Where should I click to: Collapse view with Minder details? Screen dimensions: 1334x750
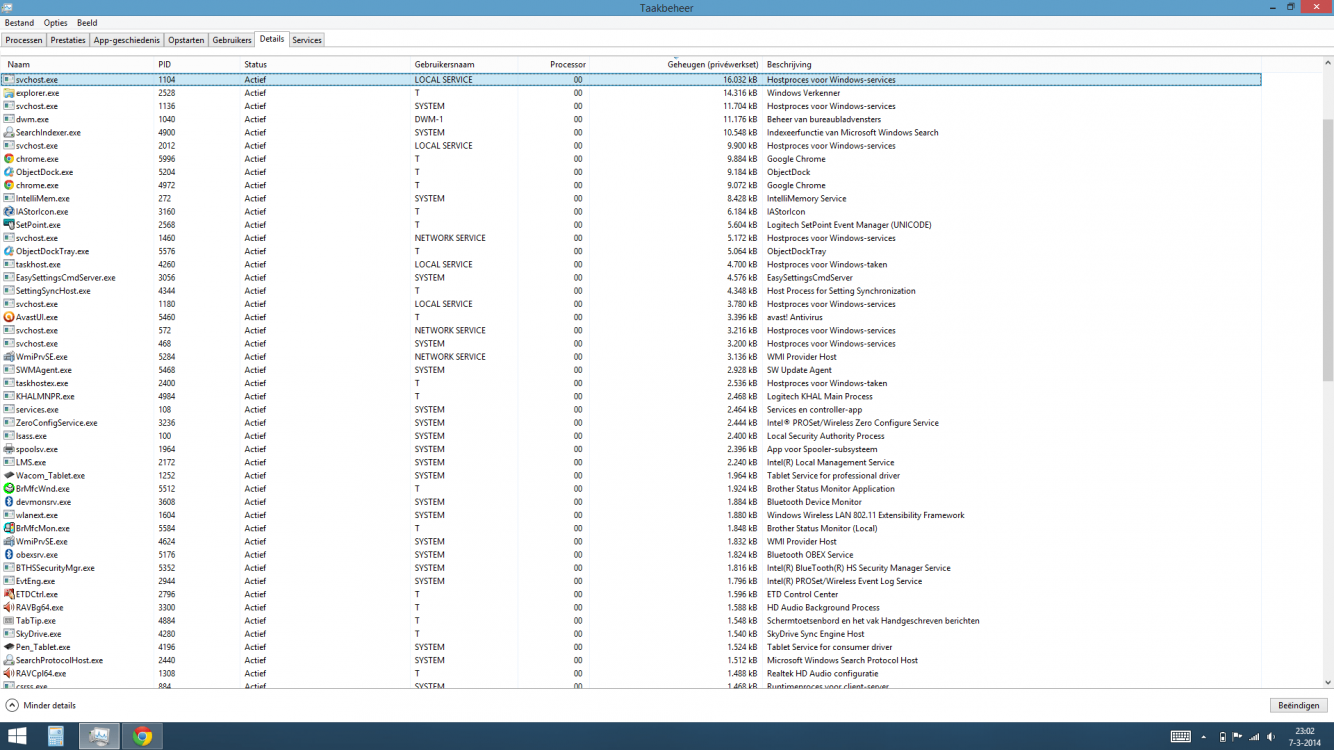coord(40,705)
